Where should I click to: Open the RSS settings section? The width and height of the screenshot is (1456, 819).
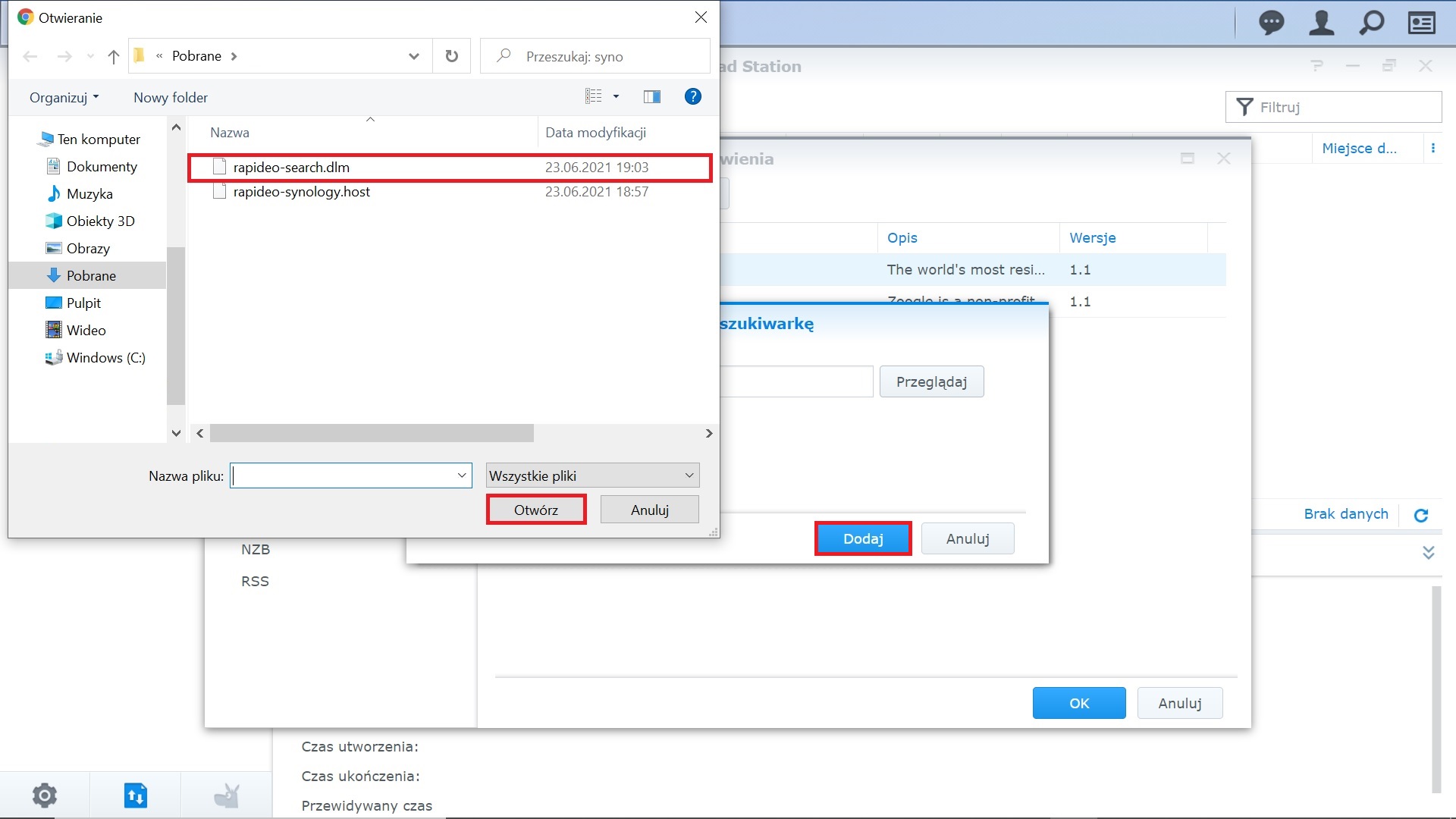pos(255,582)
